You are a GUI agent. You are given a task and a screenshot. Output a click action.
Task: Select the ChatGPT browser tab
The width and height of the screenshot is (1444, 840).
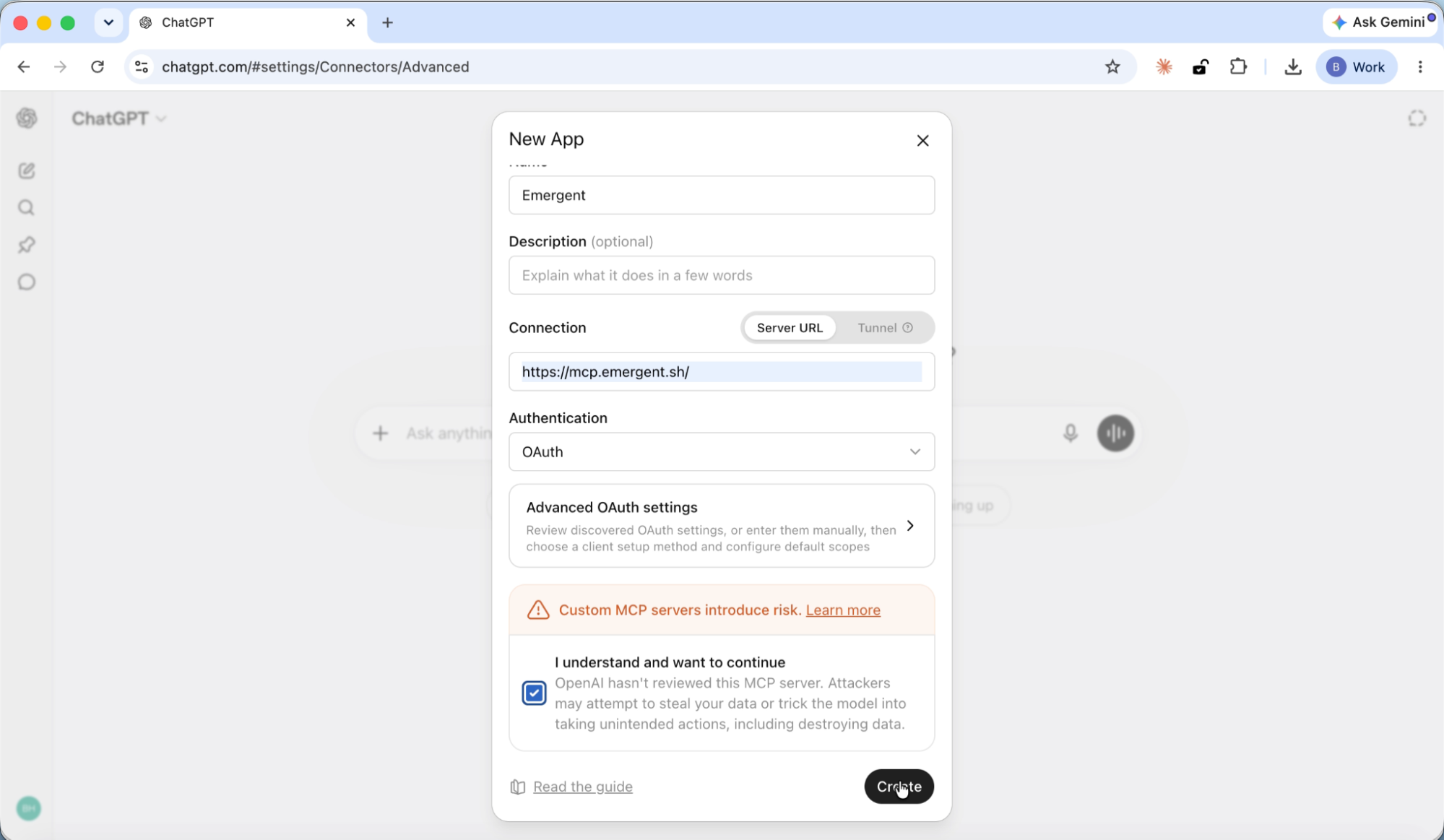[x=248, y=22]
